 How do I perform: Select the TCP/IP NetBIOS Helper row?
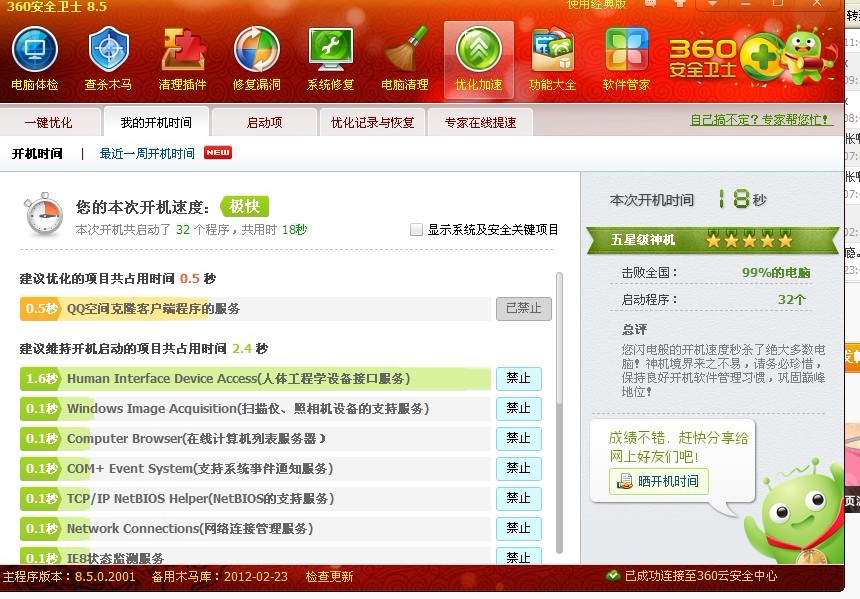tap(256, 499)
